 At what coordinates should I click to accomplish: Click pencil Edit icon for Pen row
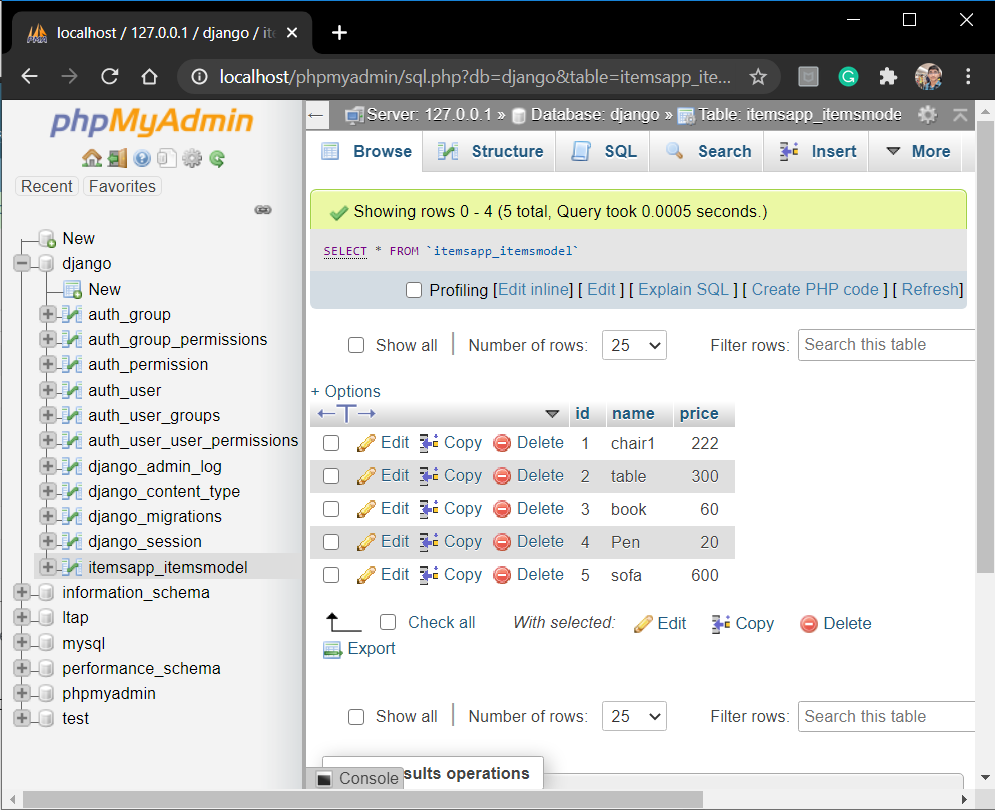[366, 542]
